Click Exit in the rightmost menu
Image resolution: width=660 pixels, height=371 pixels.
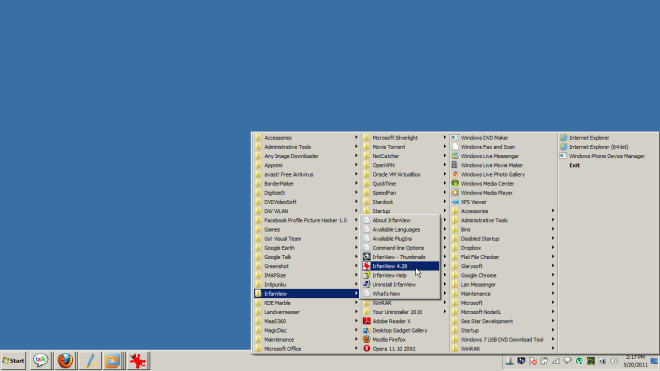(574, 165)
